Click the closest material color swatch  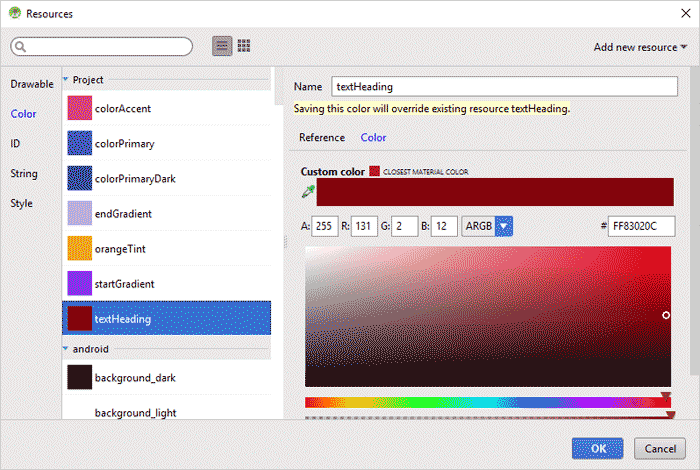[375, 172]
